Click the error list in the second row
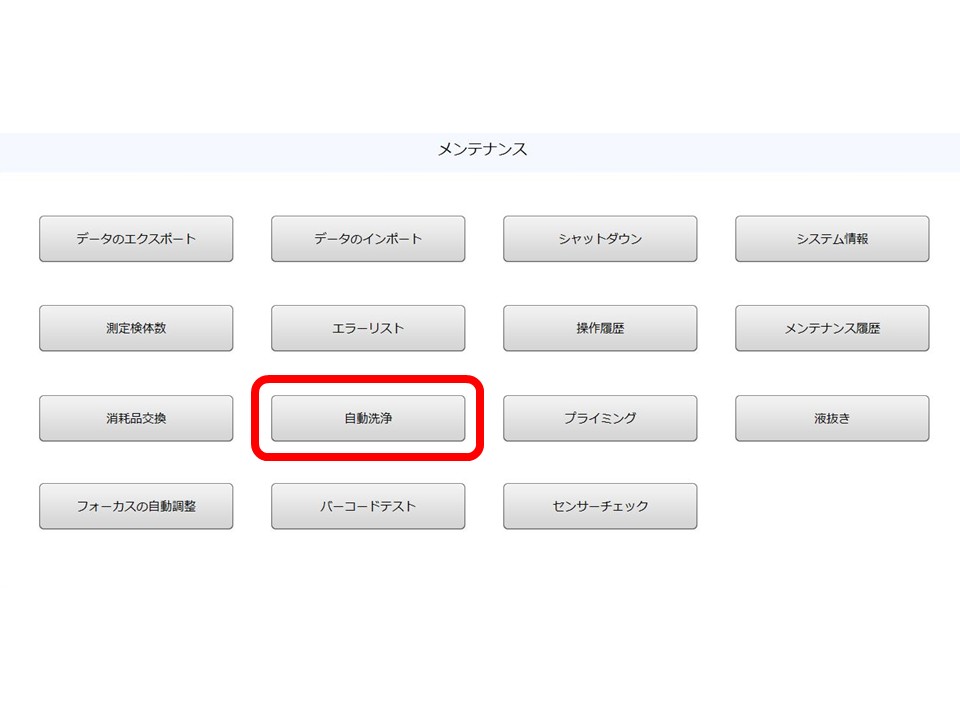Viewport: 960px width, 720px height. (367, 327)
